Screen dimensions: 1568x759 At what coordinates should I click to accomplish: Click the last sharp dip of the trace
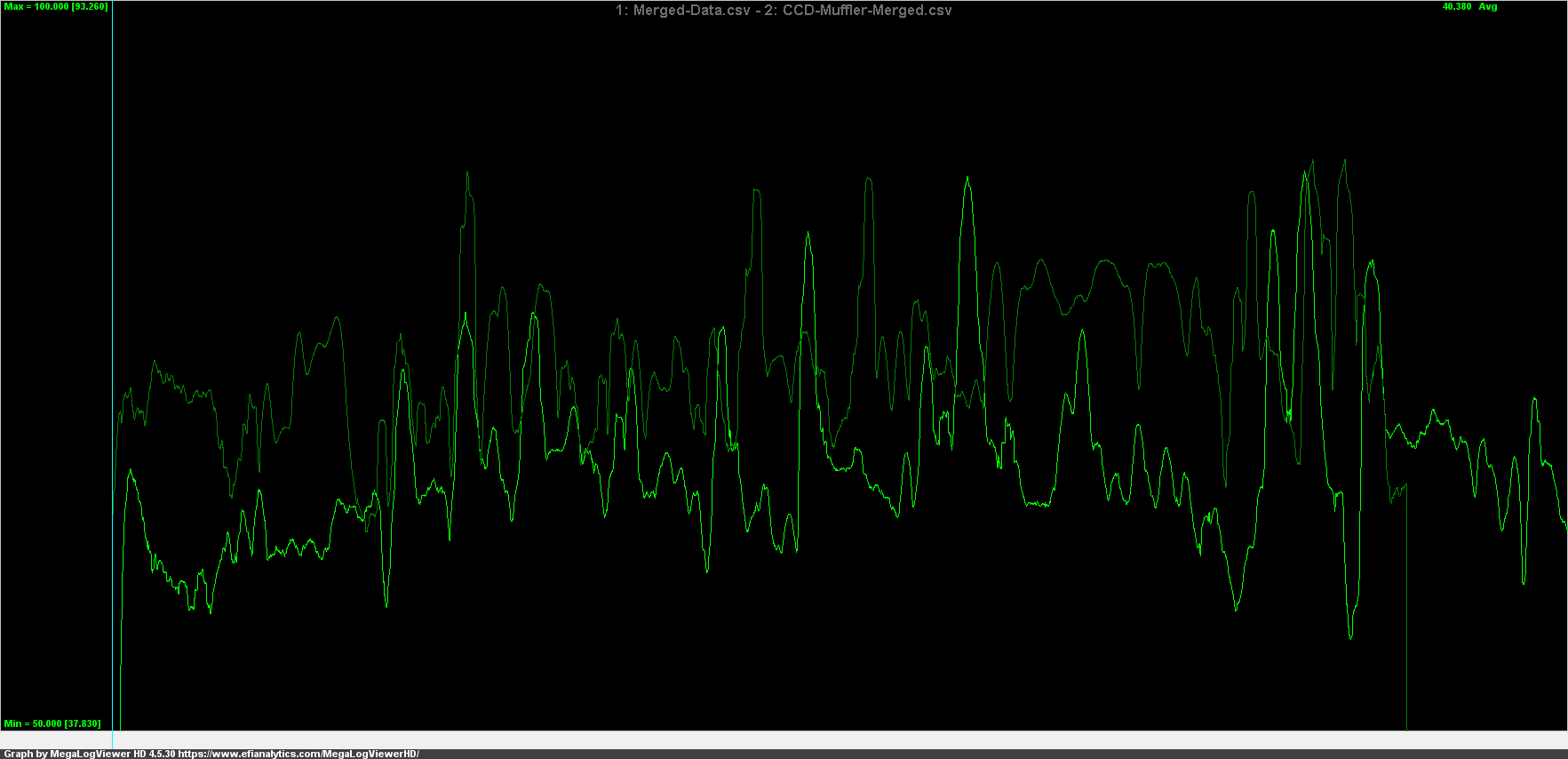1524,582
